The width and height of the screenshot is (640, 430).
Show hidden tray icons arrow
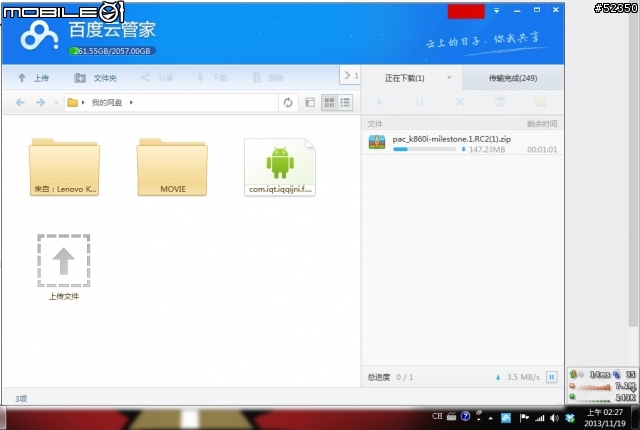tap(490, 418)
